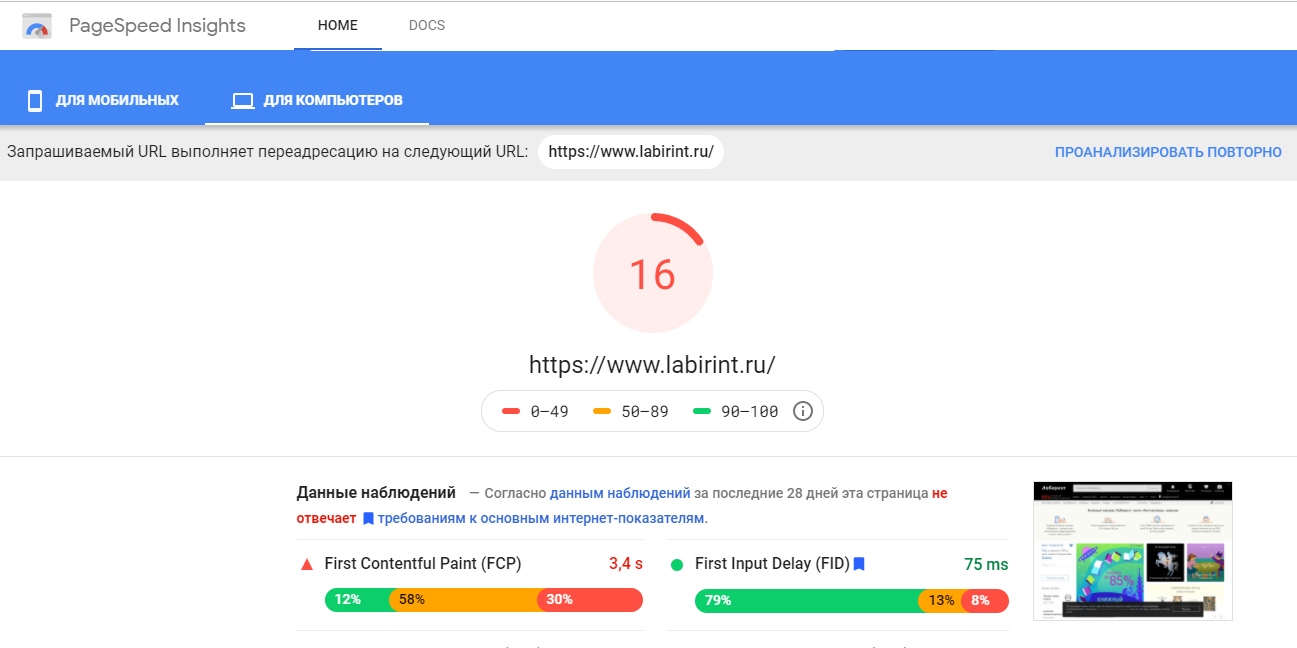Click the 3,4 s FCP value

(626, 564)
